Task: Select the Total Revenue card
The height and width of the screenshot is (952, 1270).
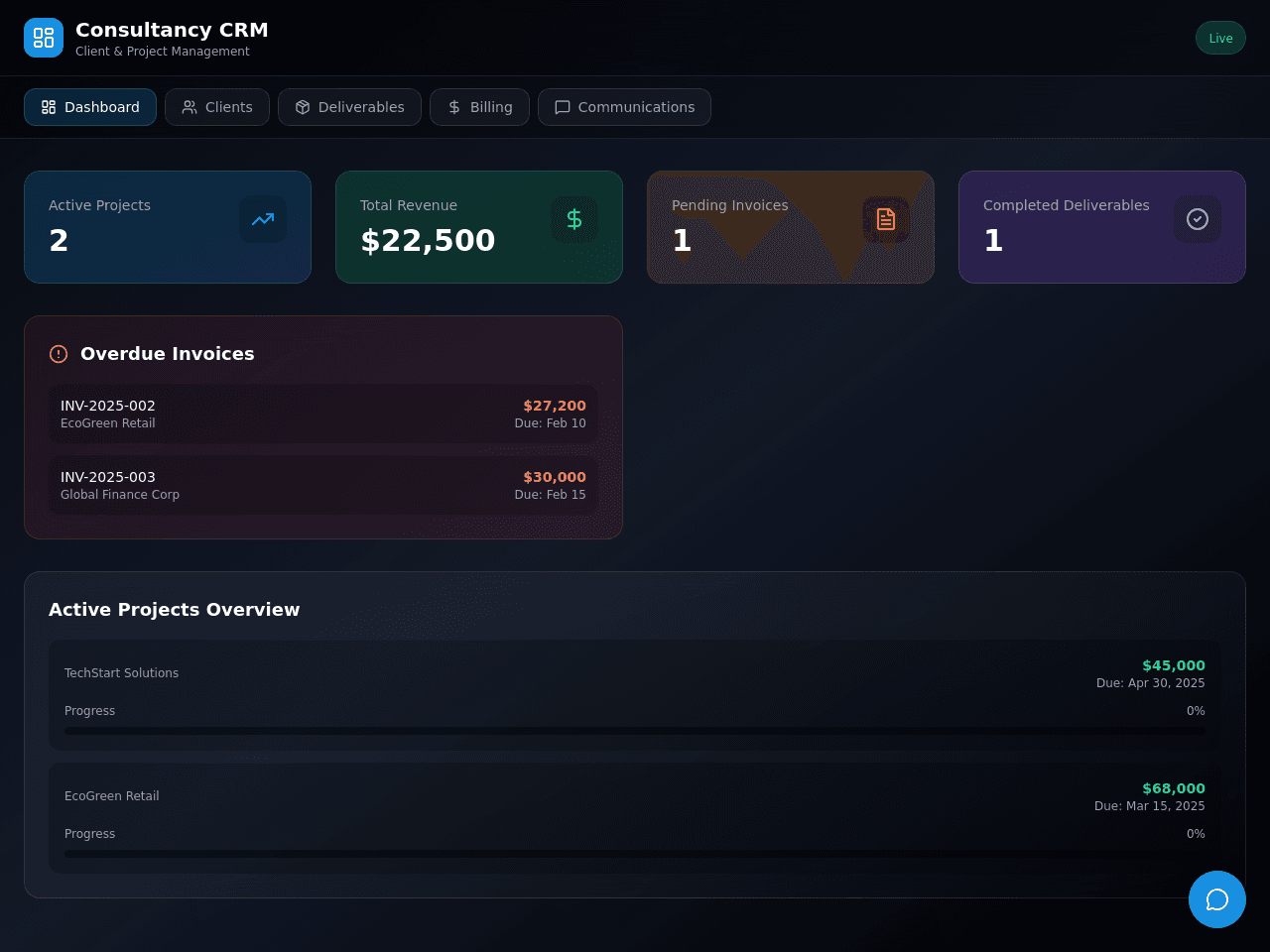Action: (479, 227)
